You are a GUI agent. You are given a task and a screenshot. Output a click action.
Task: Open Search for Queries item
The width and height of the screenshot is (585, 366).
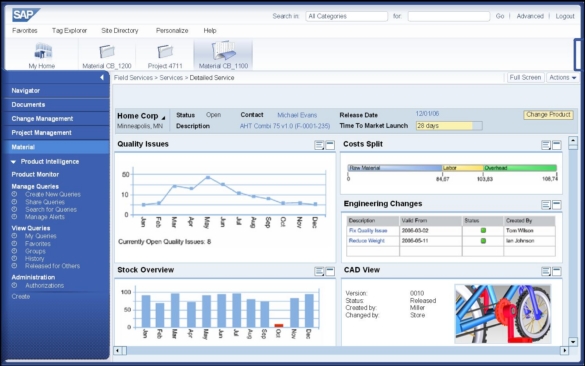[x=51, y=209]
